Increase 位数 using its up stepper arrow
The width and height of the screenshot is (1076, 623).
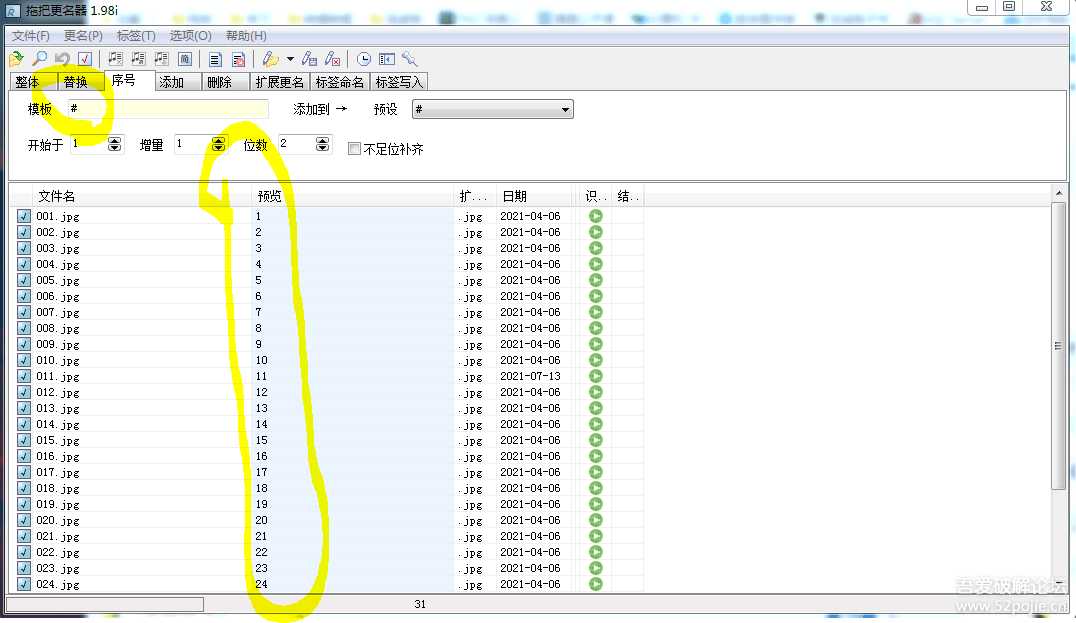click(321, 140)
